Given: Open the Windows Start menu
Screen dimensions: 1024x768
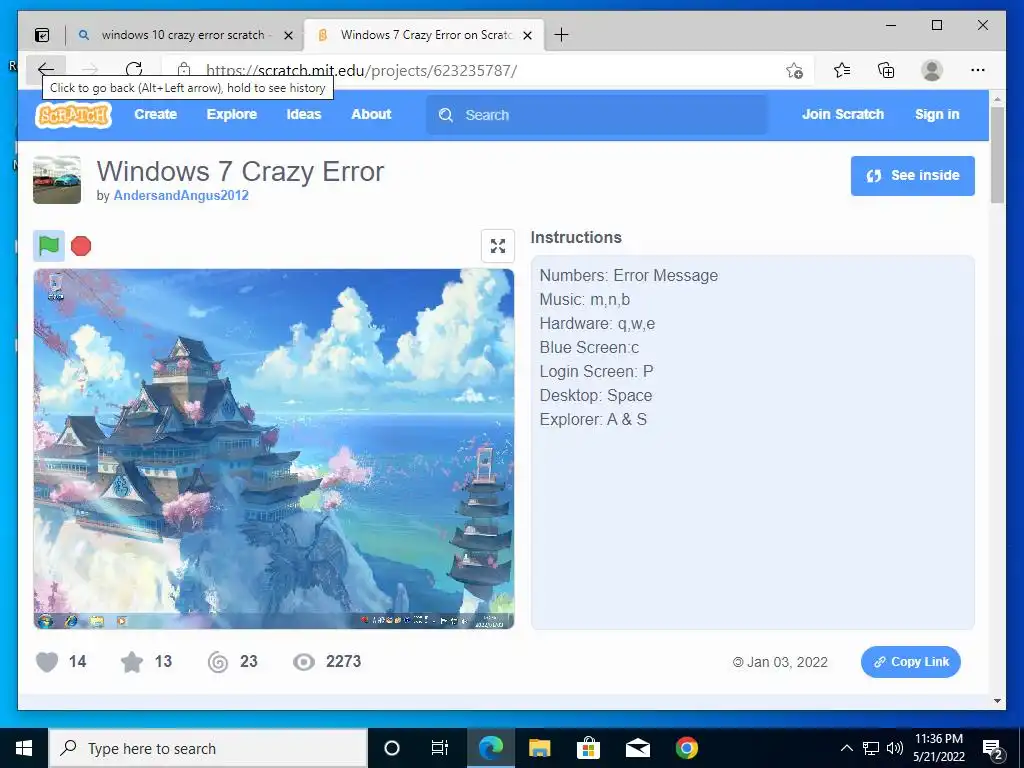Looking at the screenshot, I should [24, 748].
